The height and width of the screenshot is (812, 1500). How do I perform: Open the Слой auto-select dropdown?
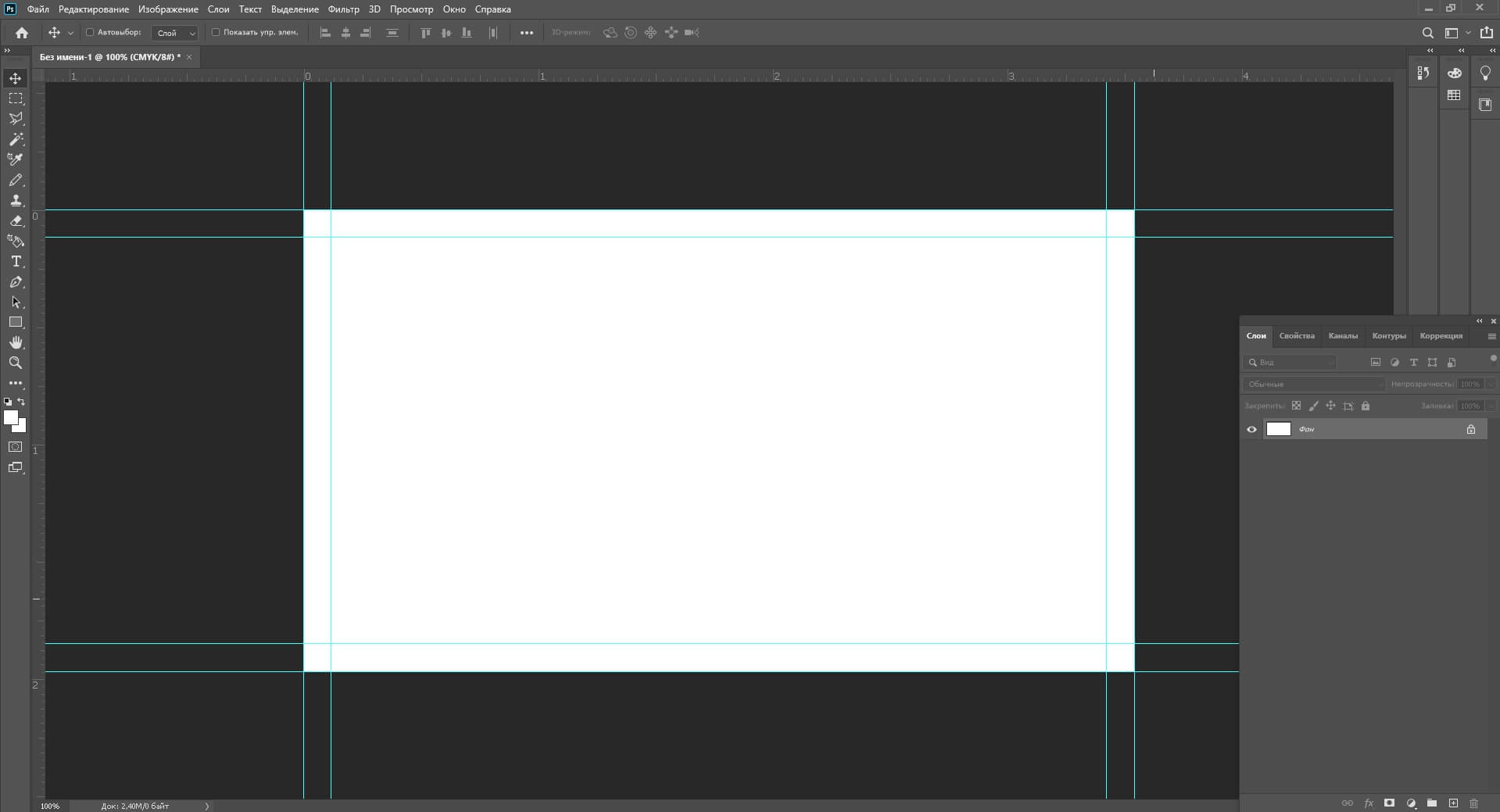(175, 33)
